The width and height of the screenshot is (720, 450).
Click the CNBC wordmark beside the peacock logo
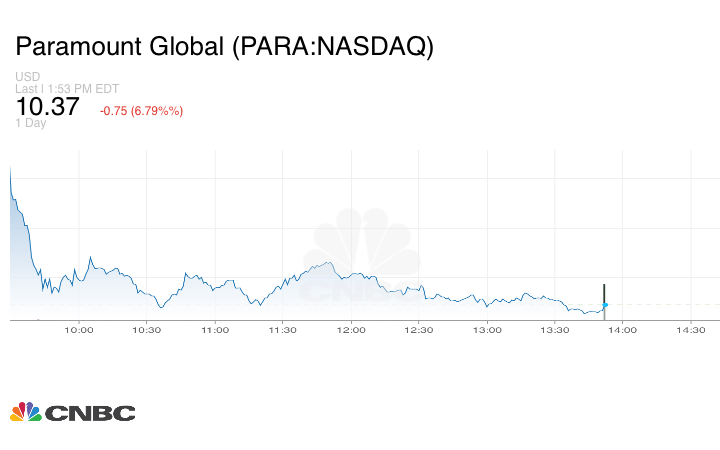(x=90, y=413)
